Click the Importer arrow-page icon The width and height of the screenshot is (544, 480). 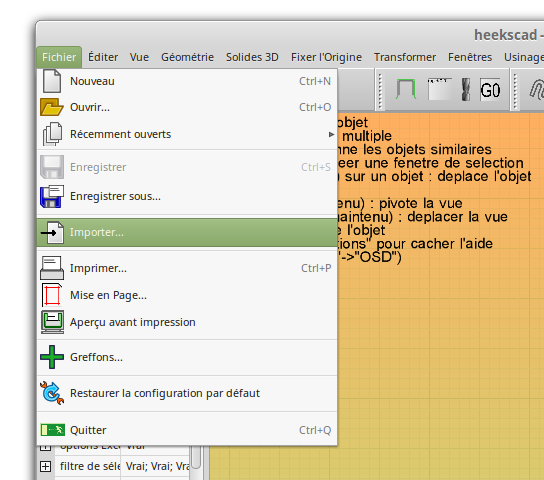[52, 232]
